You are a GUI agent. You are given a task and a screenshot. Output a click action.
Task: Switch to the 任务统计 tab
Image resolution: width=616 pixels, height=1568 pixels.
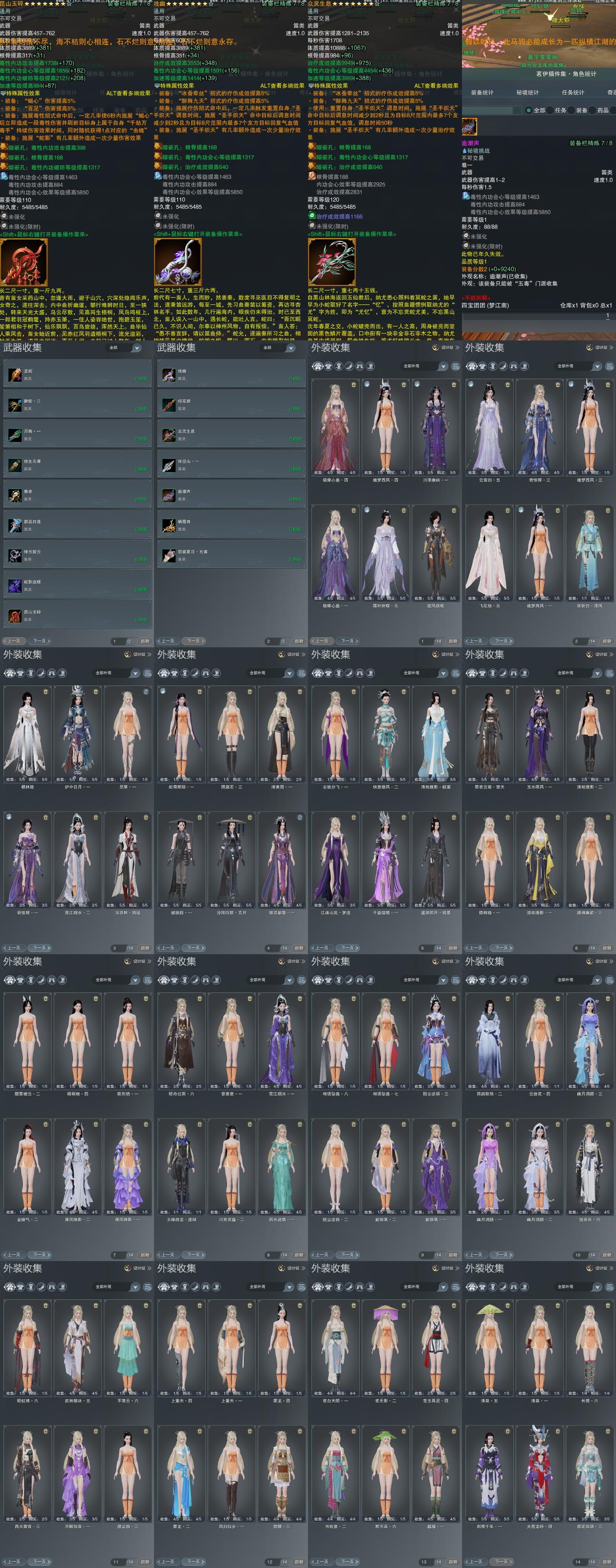point(573,92)
